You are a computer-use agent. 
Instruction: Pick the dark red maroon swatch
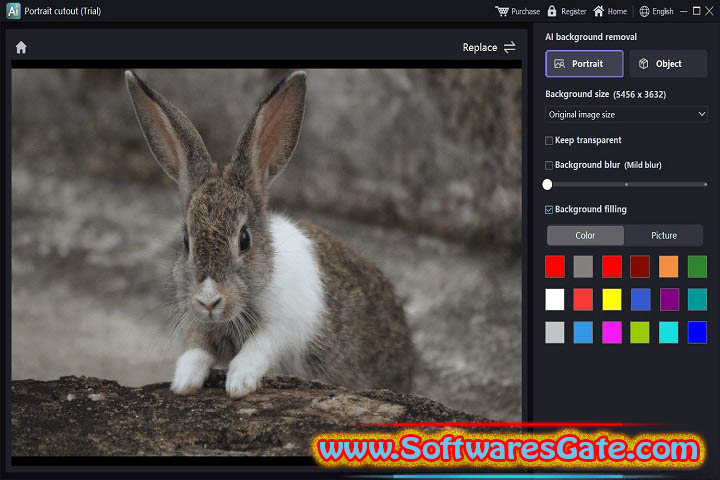coord(640,267)
